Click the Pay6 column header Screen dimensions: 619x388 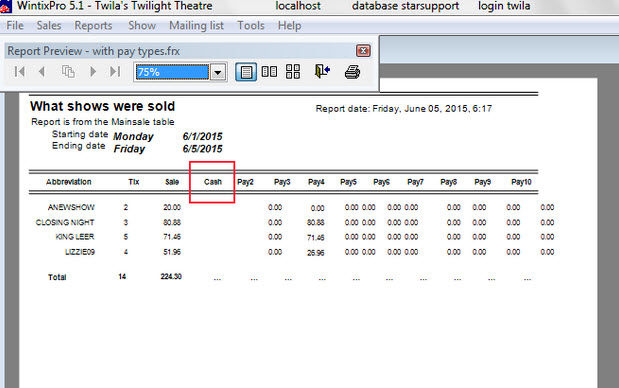pyautogui.click(x=382, y=182)
